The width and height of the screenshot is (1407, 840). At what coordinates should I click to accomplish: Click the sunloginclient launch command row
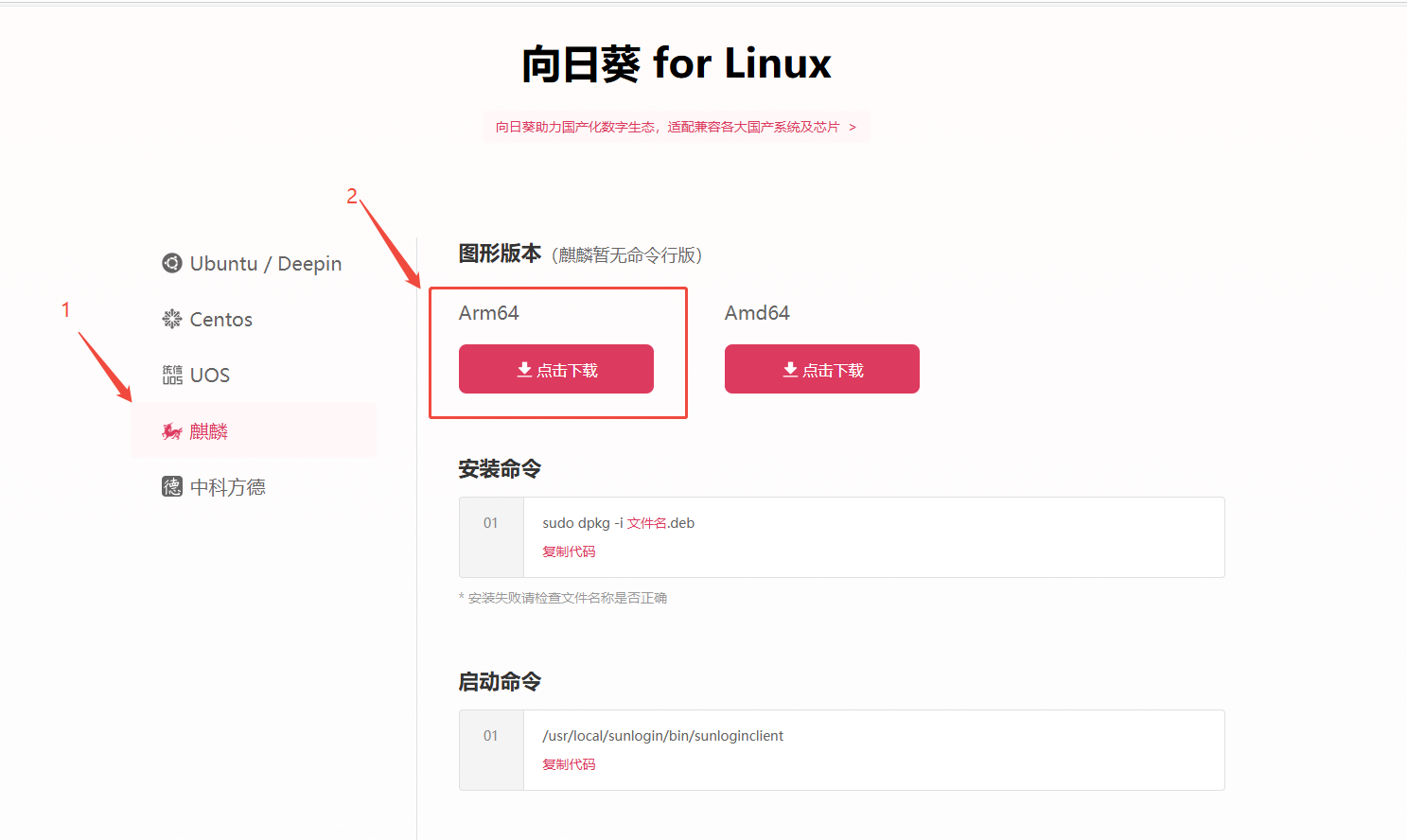pos(662,735)
